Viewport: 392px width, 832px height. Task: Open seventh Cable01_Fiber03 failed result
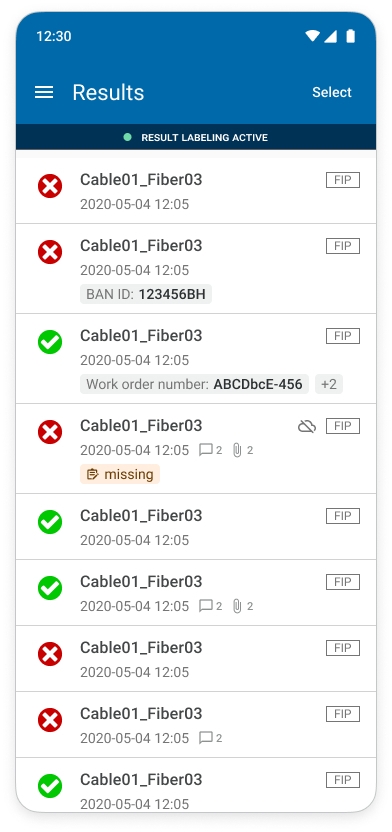[x=196, y=658]
